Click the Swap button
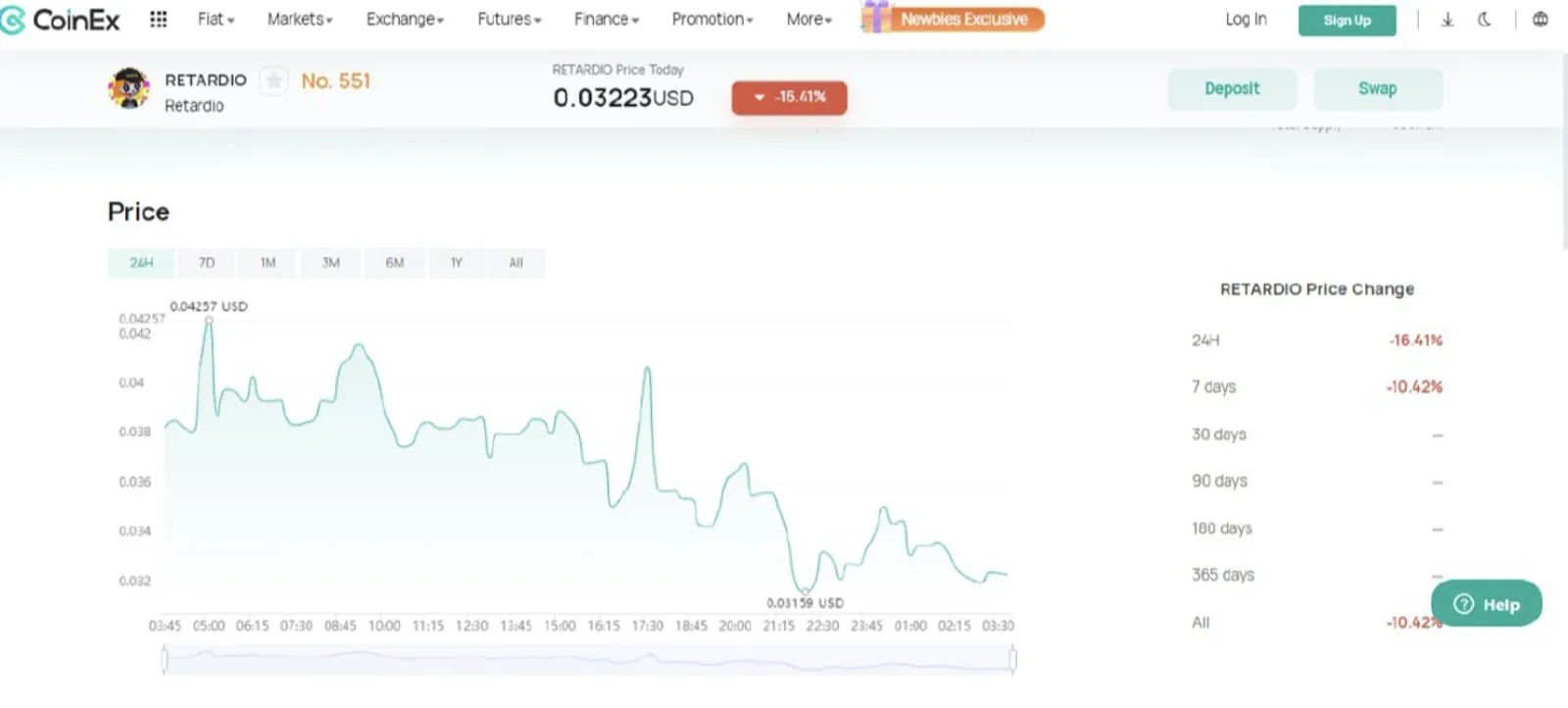Screen dimensions: 1568x708 click(1377, 88)
